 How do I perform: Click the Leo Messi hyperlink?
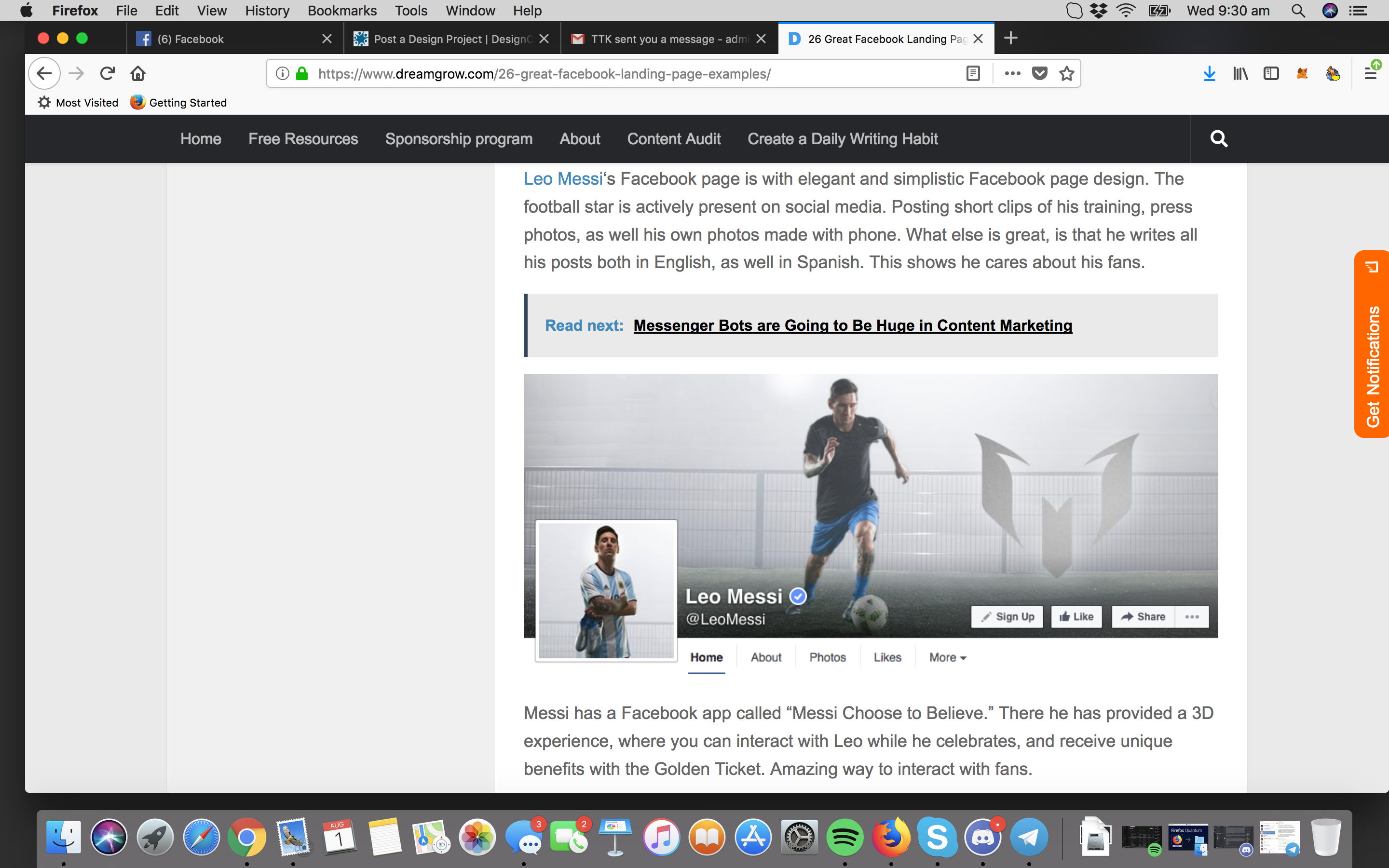(562, 179)
